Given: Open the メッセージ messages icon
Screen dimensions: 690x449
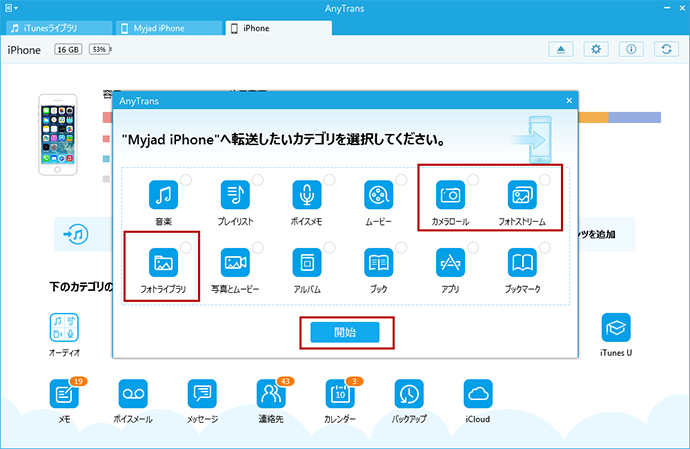Looking at the screenshot, I should tap(202, 394).
